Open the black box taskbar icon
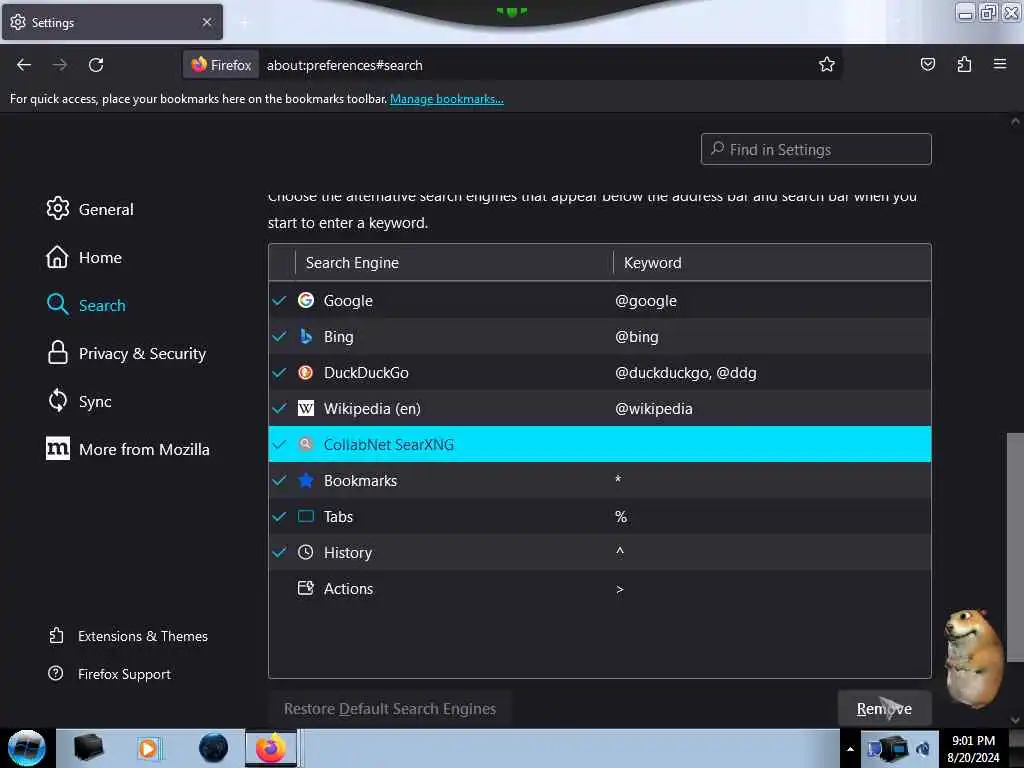The width and height of the screenshot is (1024, 768). (88, 748)
